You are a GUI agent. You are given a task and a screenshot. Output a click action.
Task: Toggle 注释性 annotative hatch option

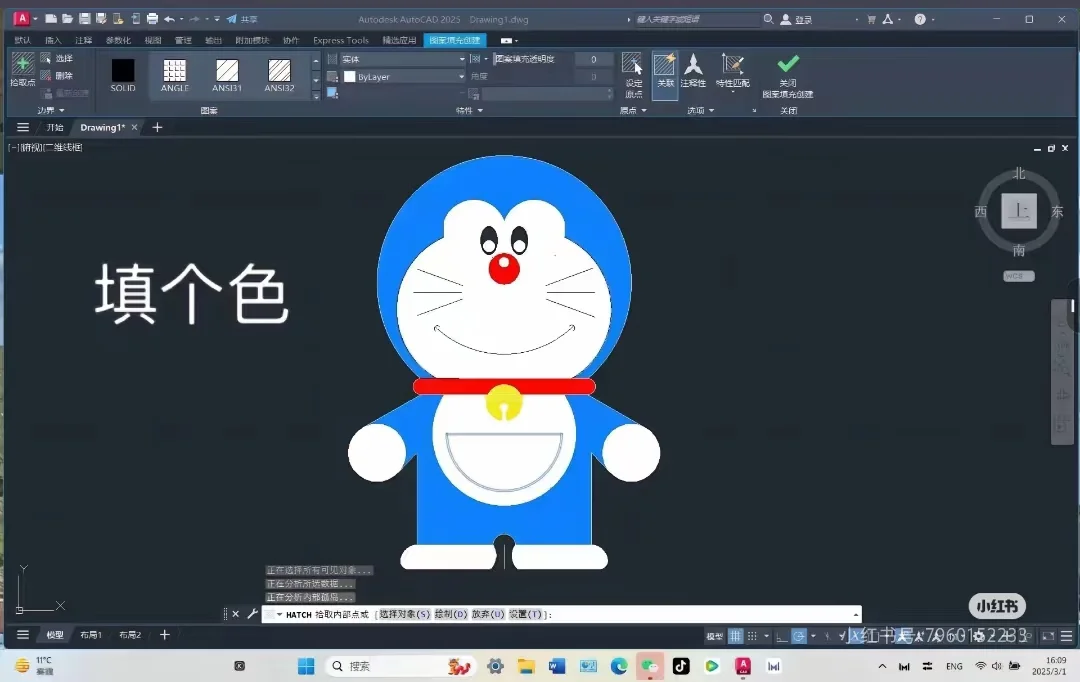pyautogui.click(x=693, y=72)
